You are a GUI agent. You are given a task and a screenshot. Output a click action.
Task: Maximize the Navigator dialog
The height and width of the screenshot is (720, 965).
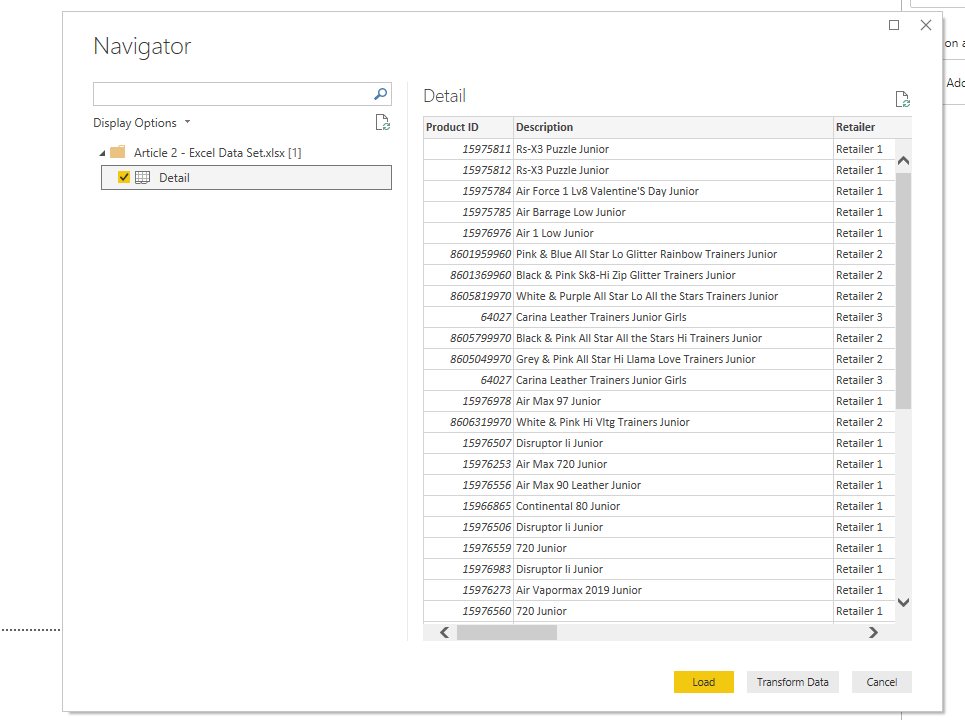point(894,25)
